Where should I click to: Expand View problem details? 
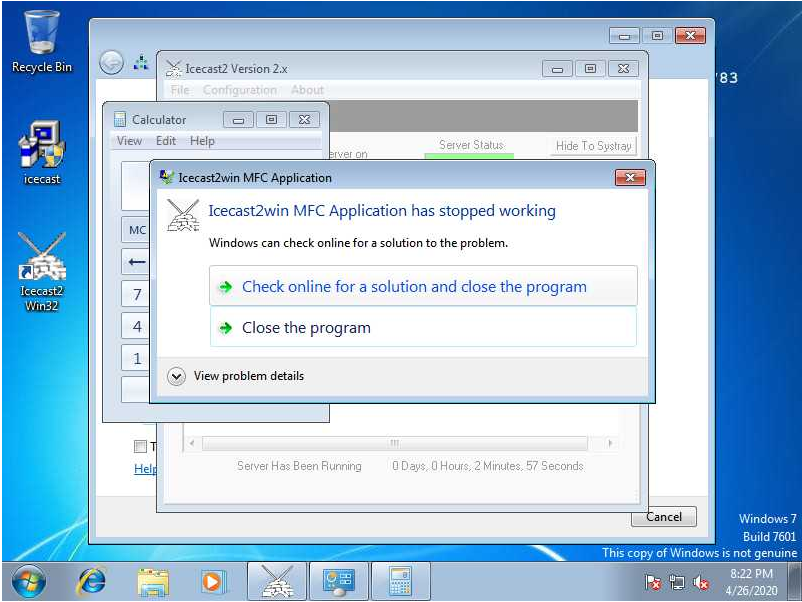click(x=177, y=376)
